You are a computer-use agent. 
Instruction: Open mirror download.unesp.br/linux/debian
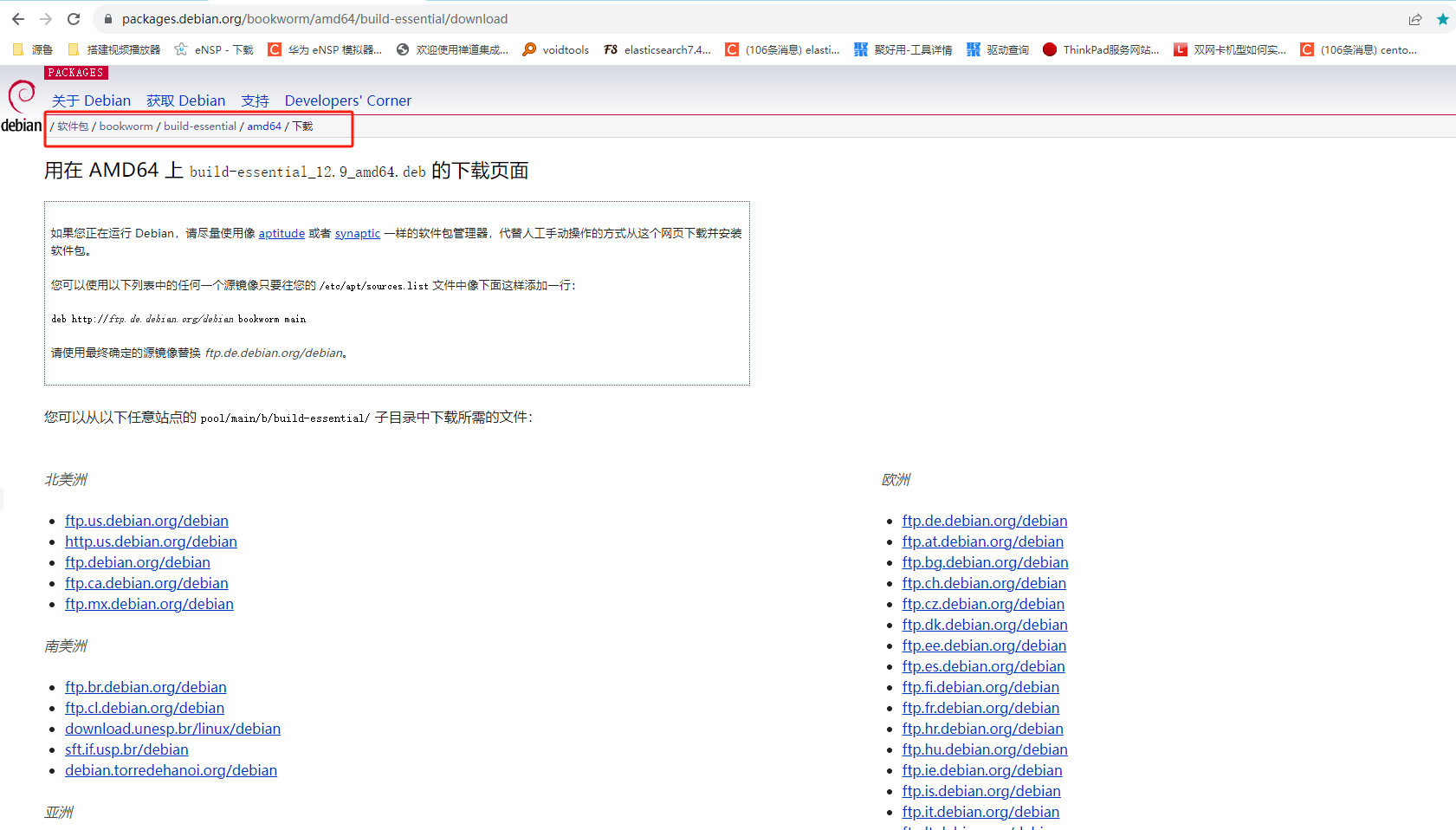point(172,729)
